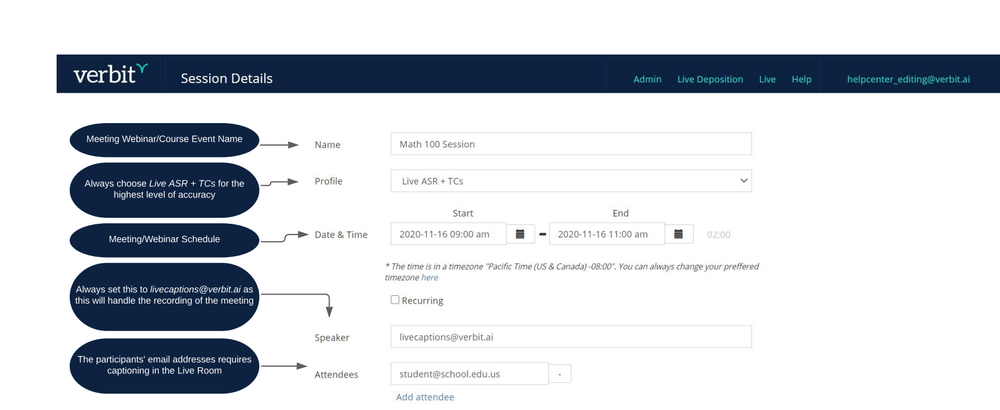Toggle the Recurring checkbox
Screen dimensions: 1000x410
[395, 300]
